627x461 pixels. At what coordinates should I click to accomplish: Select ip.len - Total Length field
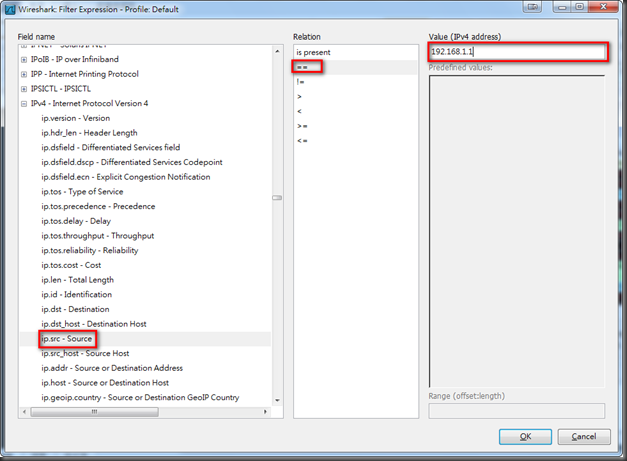click(x=78, y=280)
